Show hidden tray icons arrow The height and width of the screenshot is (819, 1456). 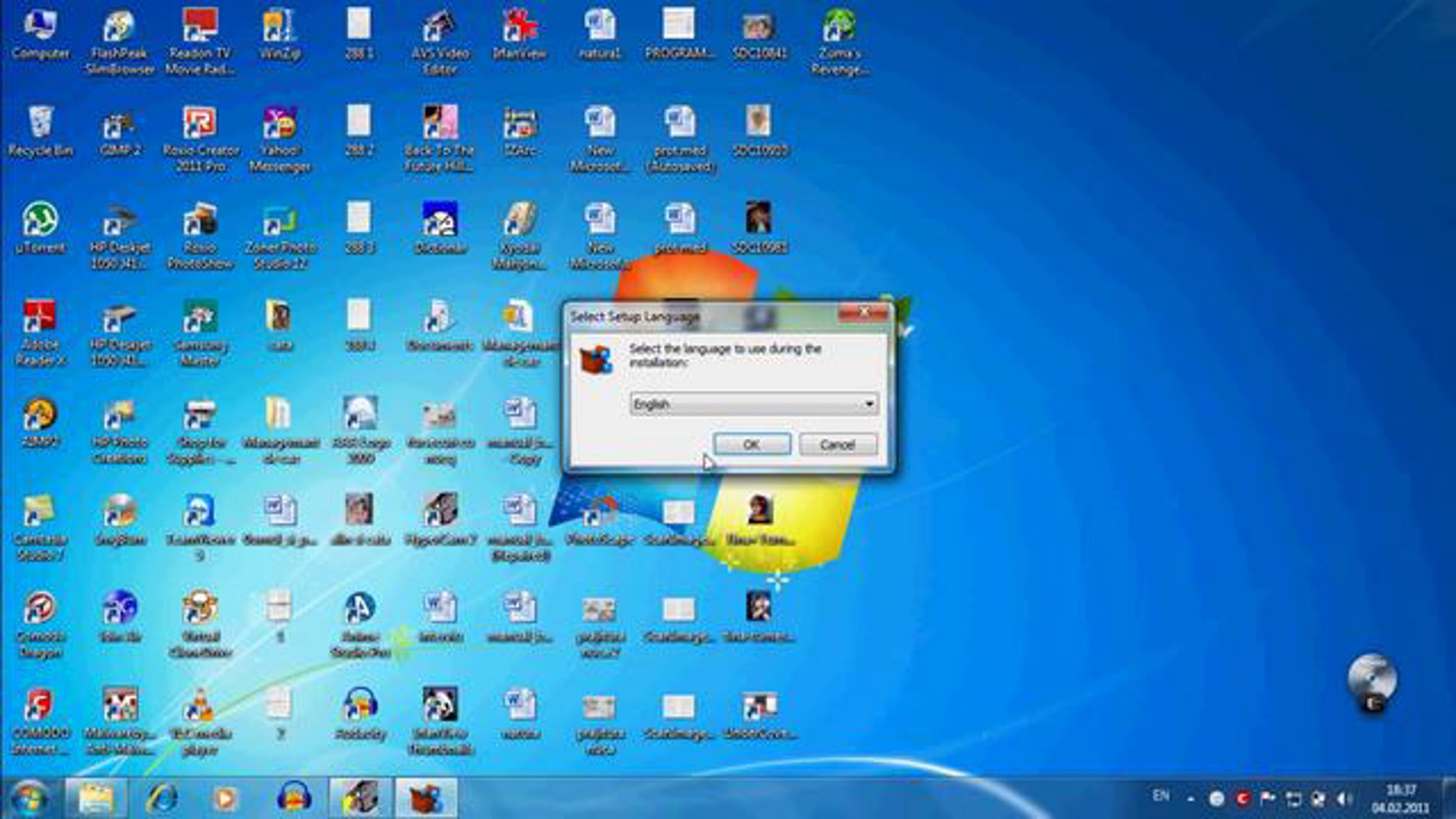point(1190,799)
